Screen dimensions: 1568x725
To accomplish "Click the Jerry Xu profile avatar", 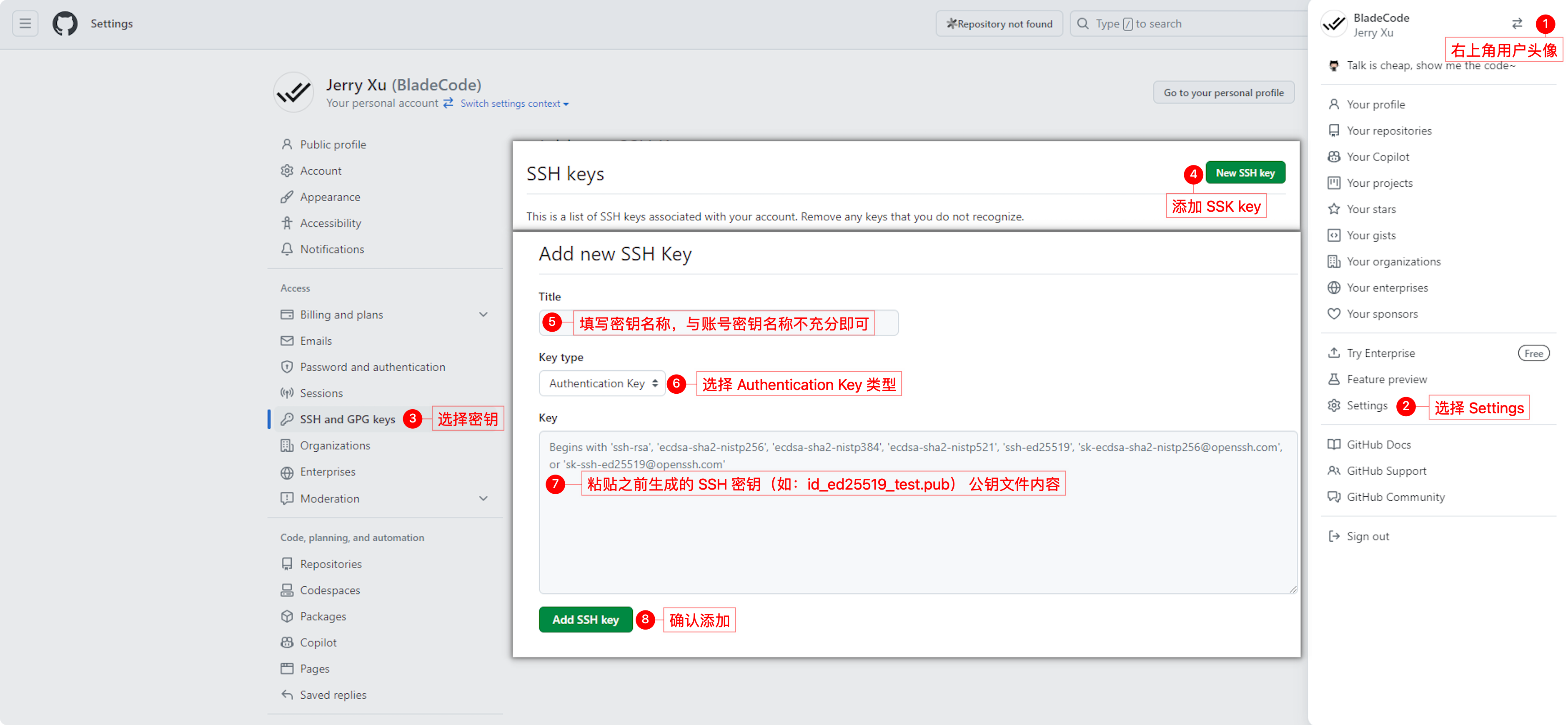I will tap(293, 92).
